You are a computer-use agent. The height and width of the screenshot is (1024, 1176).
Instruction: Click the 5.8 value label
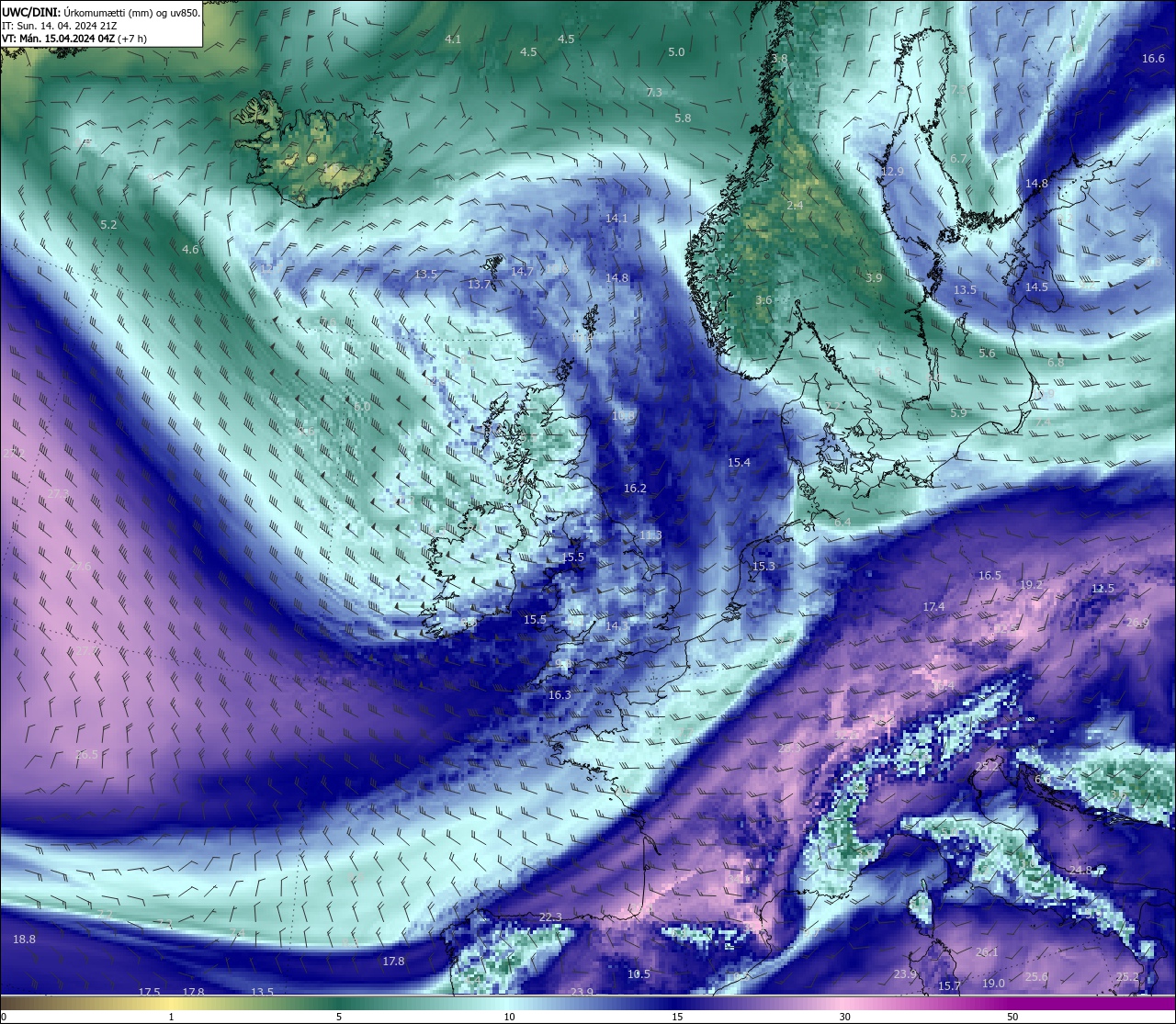tap(683, 118)
